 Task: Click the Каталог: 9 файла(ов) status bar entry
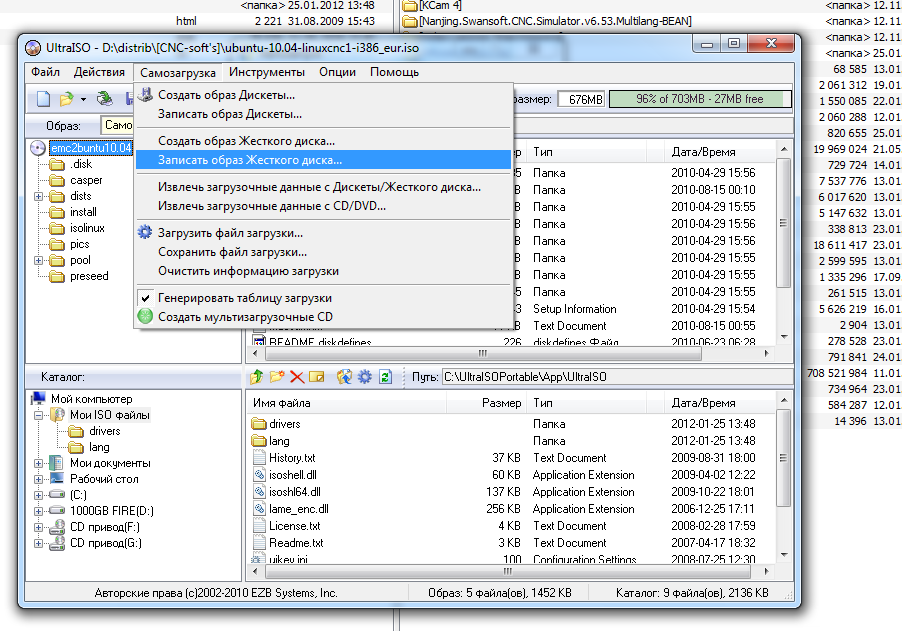tap(692, 593)
